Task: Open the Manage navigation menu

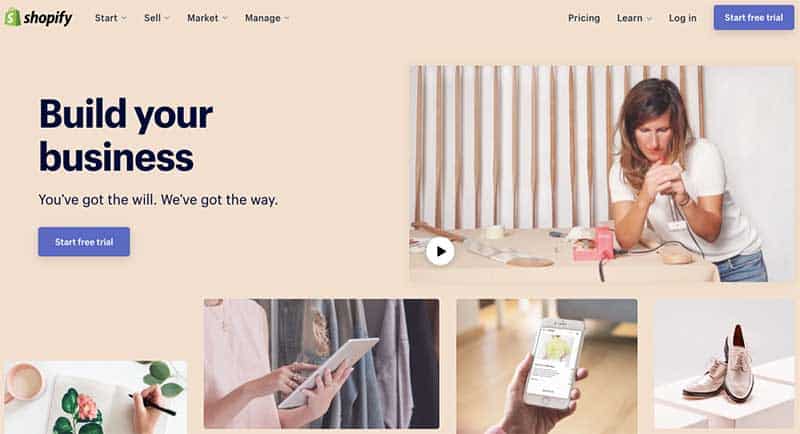Action: point(263,18)
